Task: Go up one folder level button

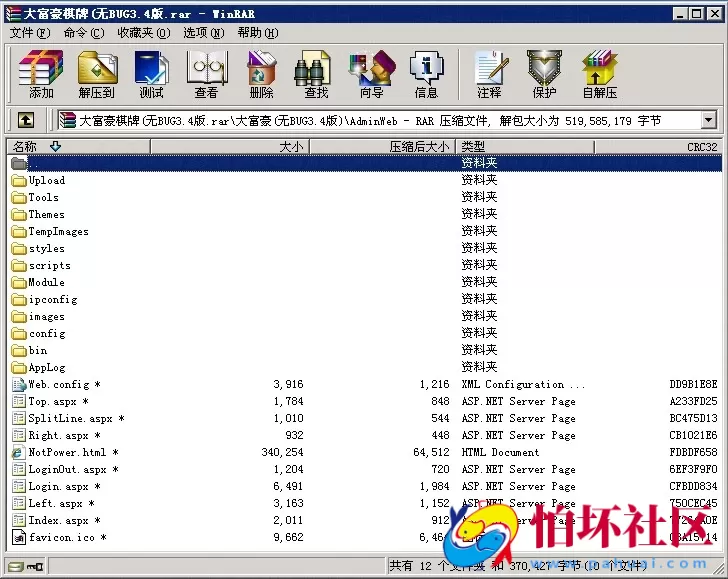Action: 26,121
